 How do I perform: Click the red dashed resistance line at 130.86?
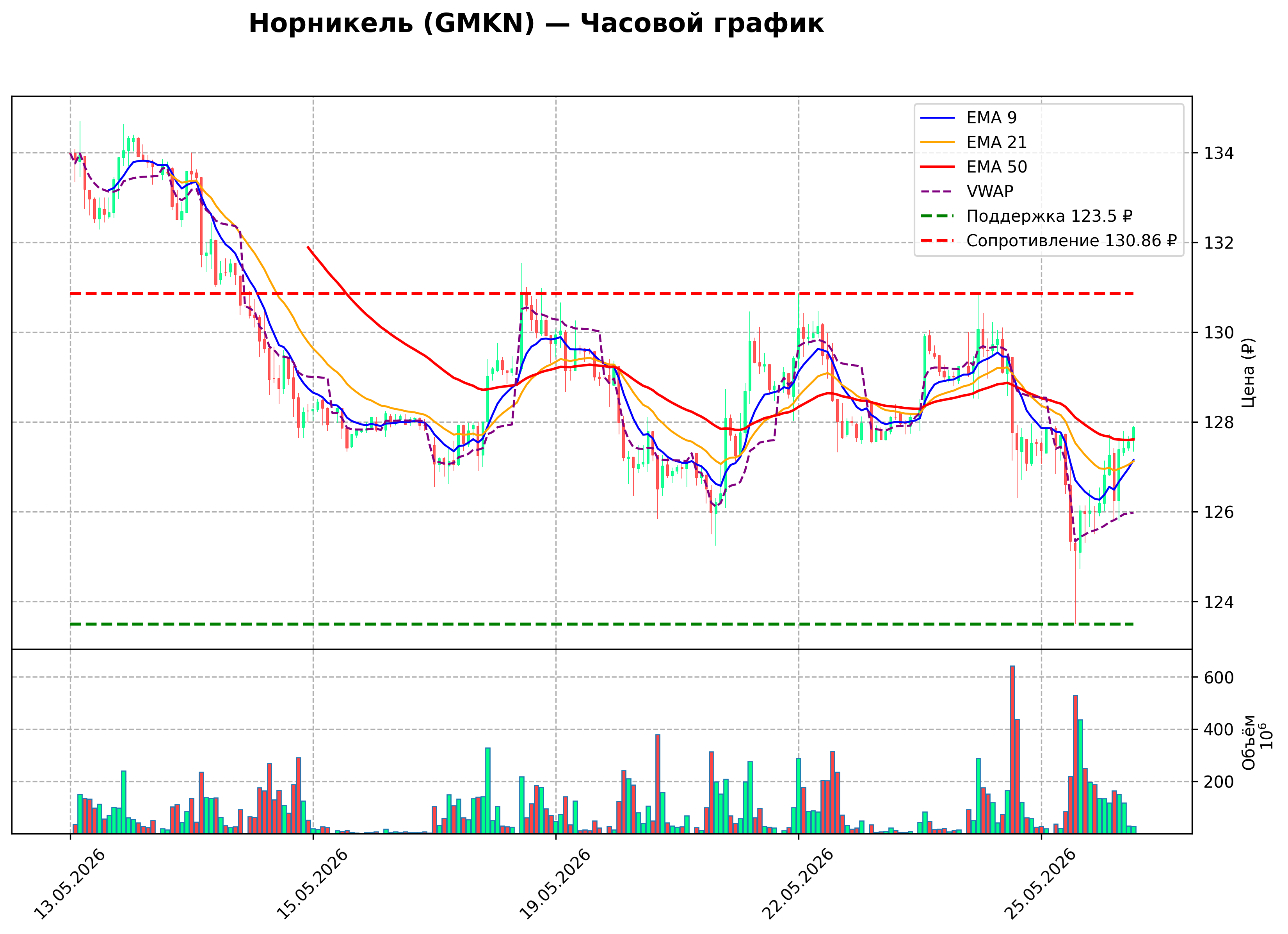pyautogui.click(x=601, y=294)
